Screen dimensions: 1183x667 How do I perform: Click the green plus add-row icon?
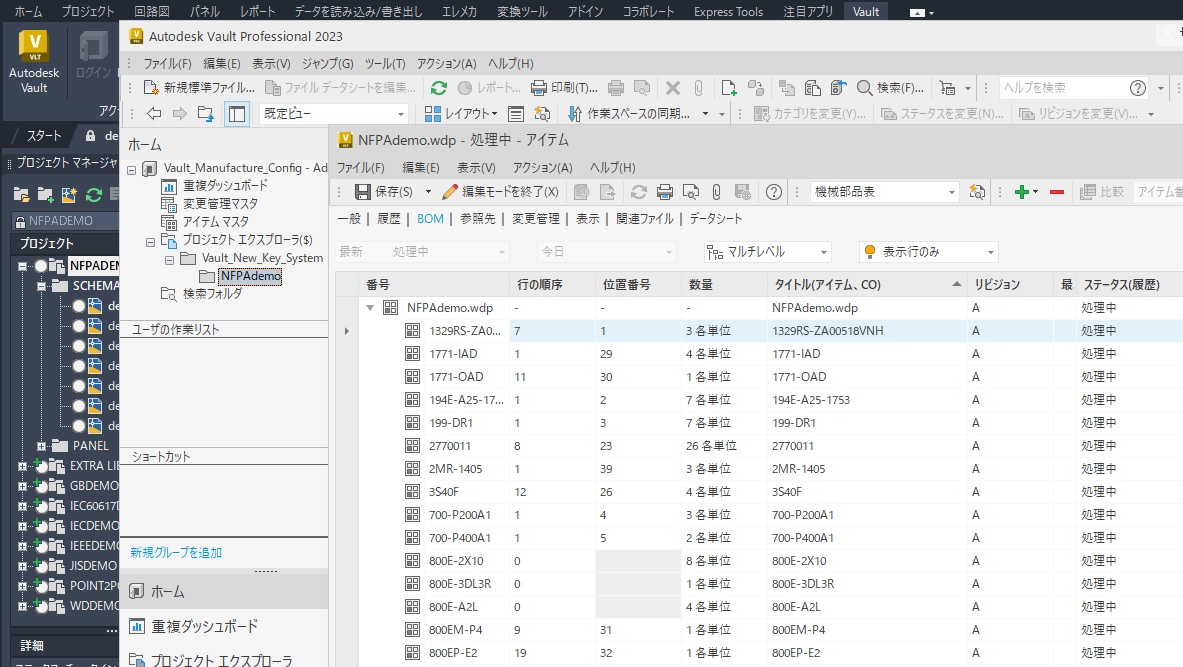pyautogui.click(x=1022, y=192)
